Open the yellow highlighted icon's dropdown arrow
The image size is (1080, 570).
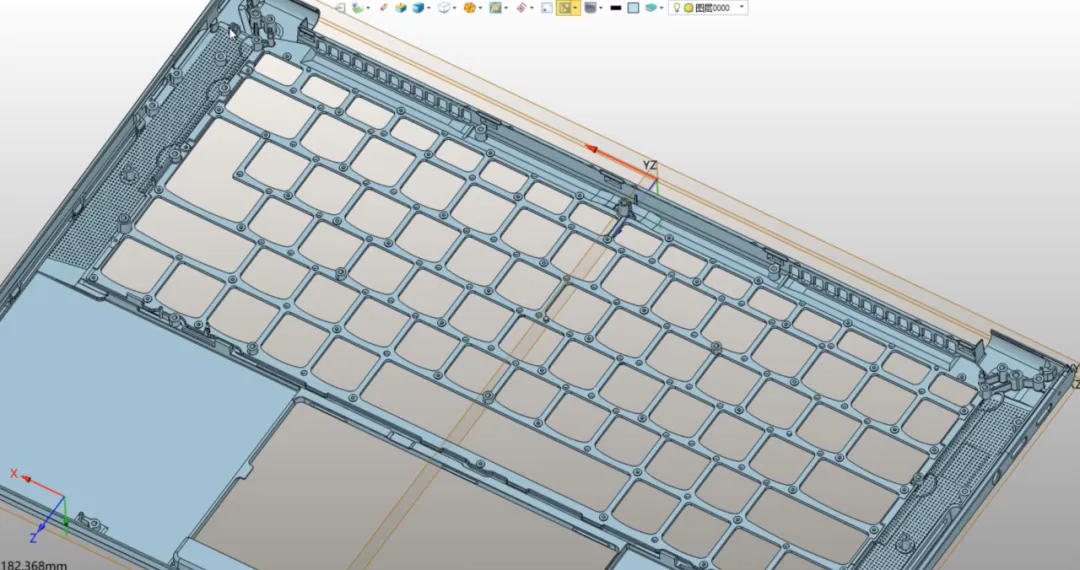(576, 8)
